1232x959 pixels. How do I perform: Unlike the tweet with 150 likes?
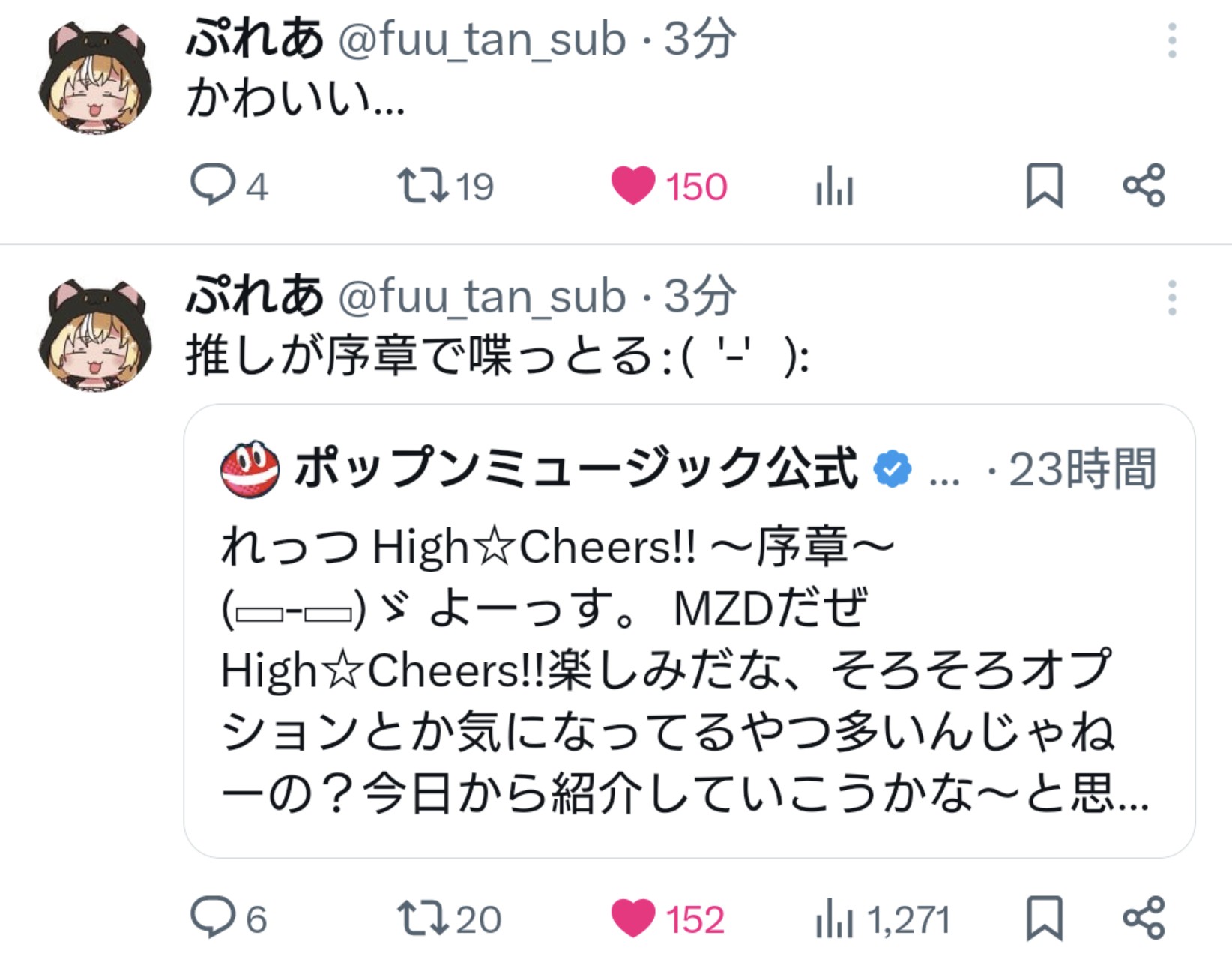pyautogui.click(x=668, y=186)
